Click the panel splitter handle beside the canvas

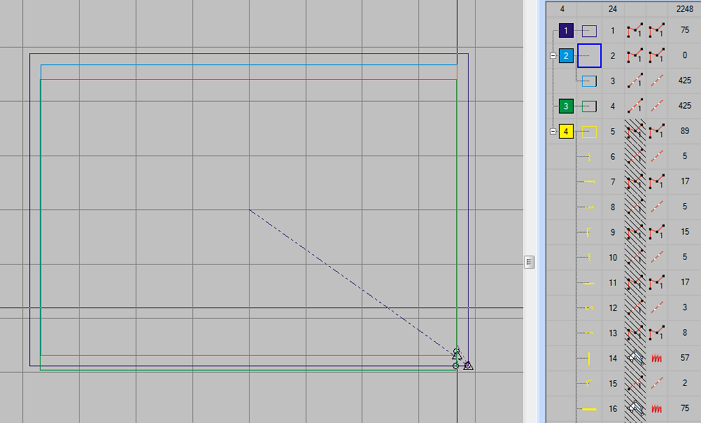(x=529, y=262)
